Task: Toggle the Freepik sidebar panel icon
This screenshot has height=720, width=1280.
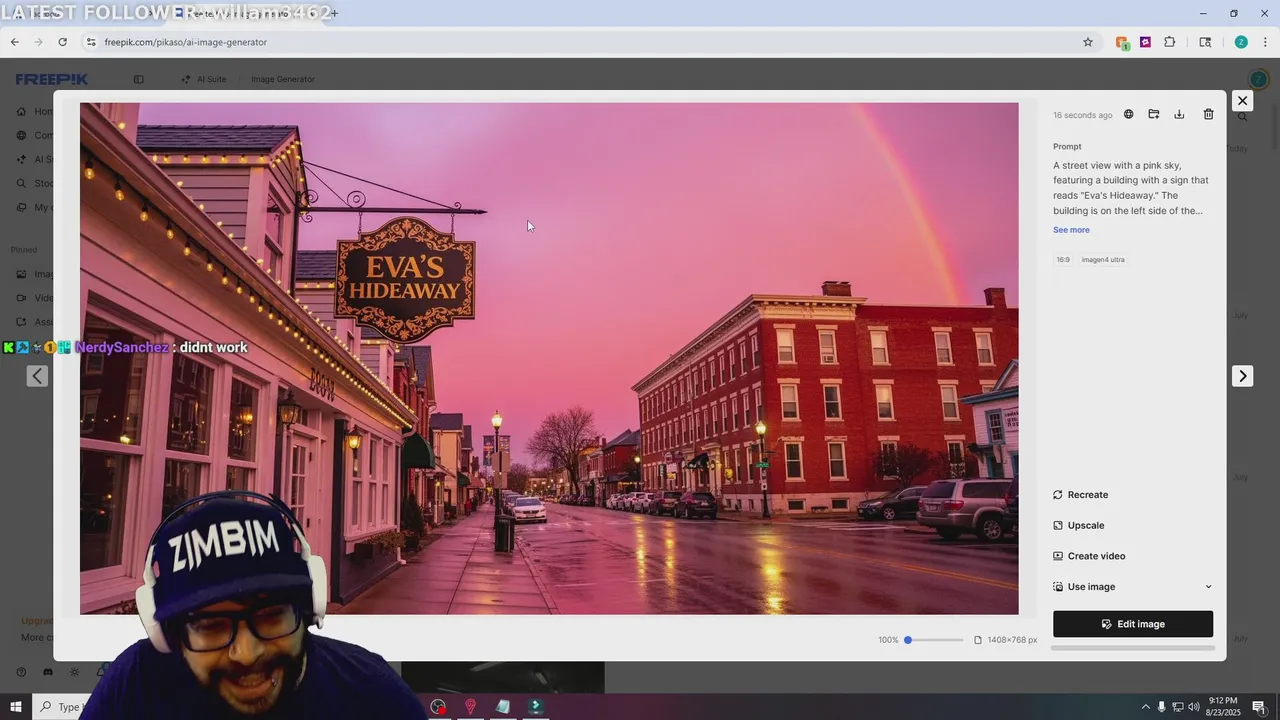Action: (139, 79)
